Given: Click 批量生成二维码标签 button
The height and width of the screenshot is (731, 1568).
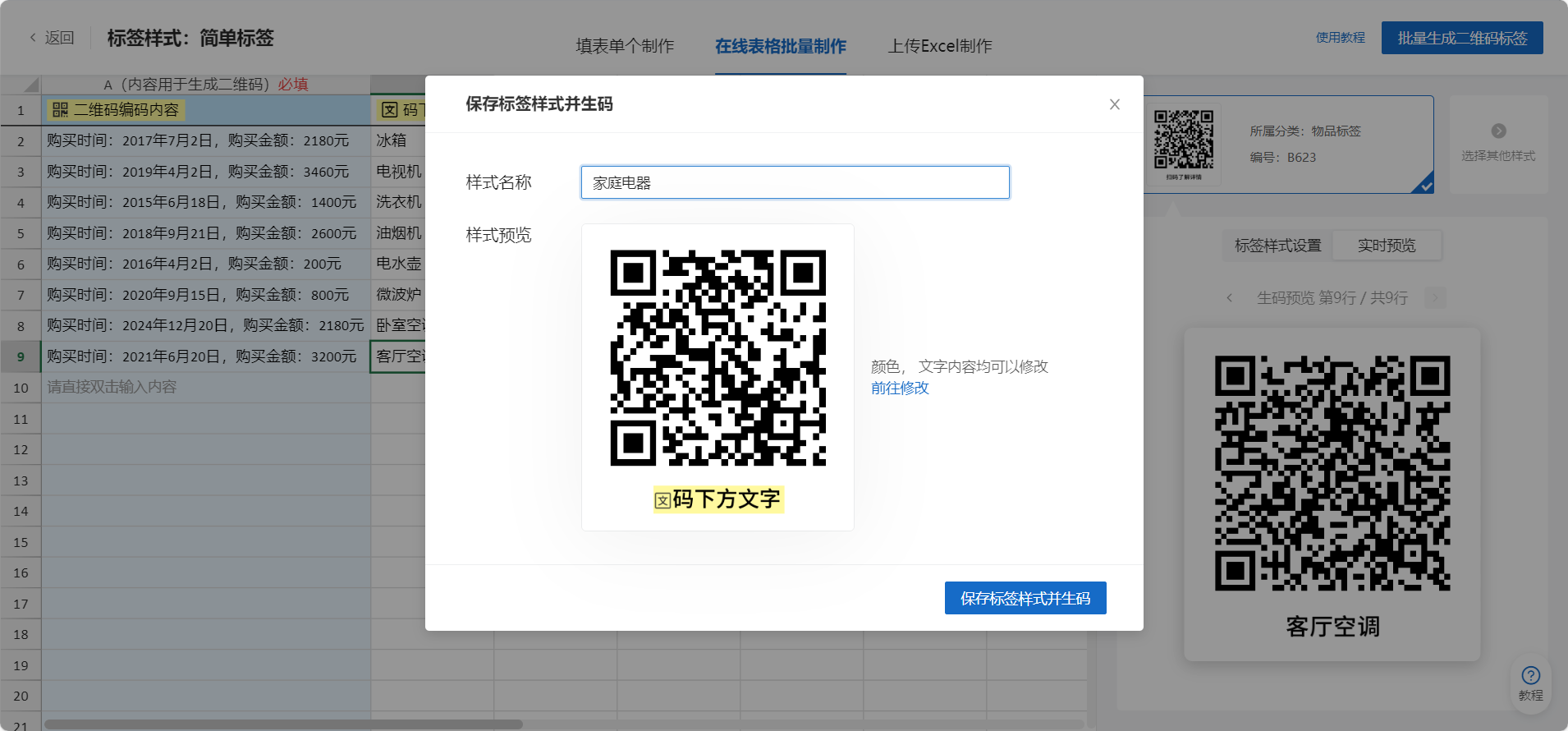Looking at the screenshot, I should [x=1461, y=38].
